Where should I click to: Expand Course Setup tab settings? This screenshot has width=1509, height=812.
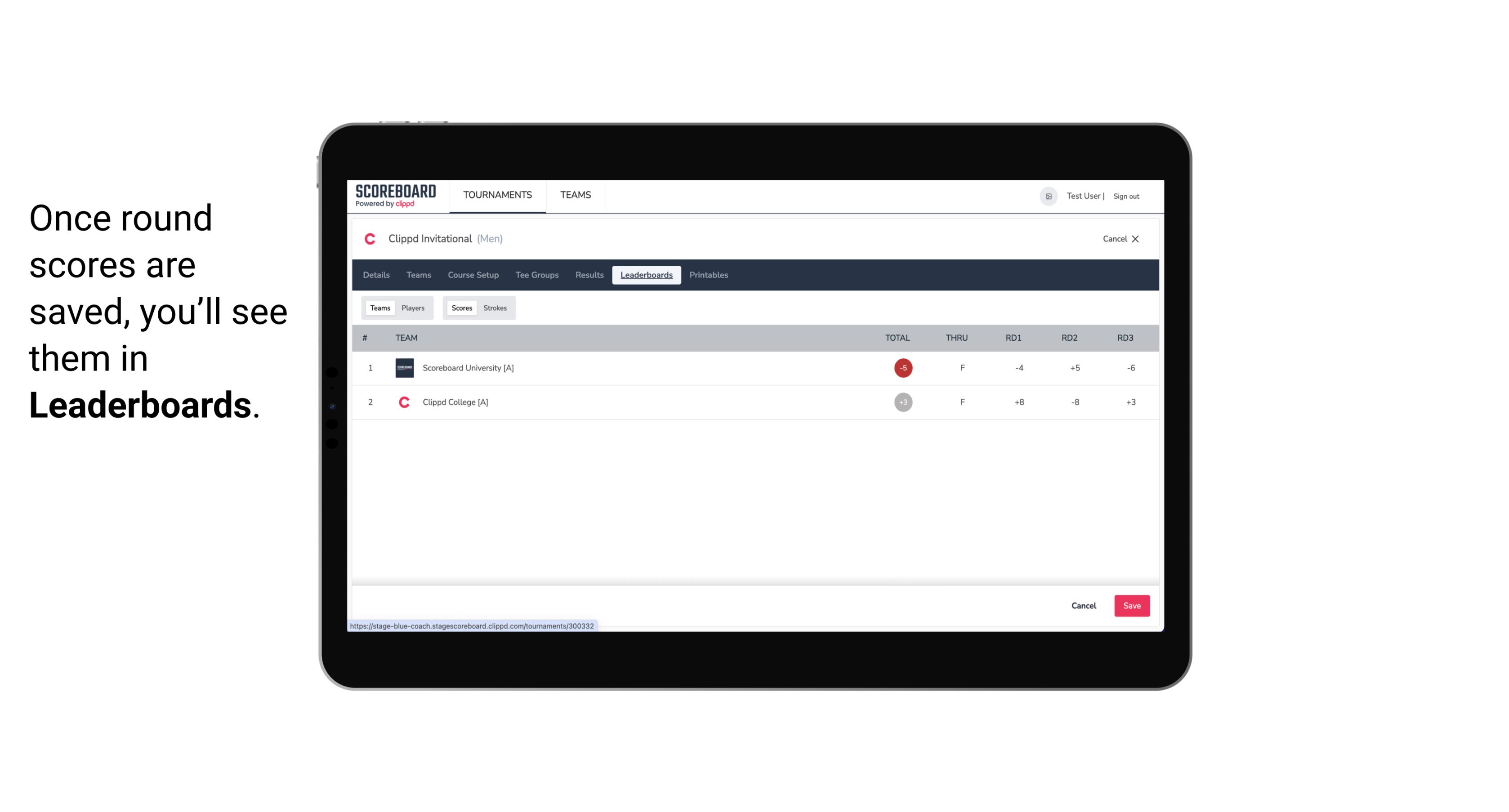tap(473, 275)
